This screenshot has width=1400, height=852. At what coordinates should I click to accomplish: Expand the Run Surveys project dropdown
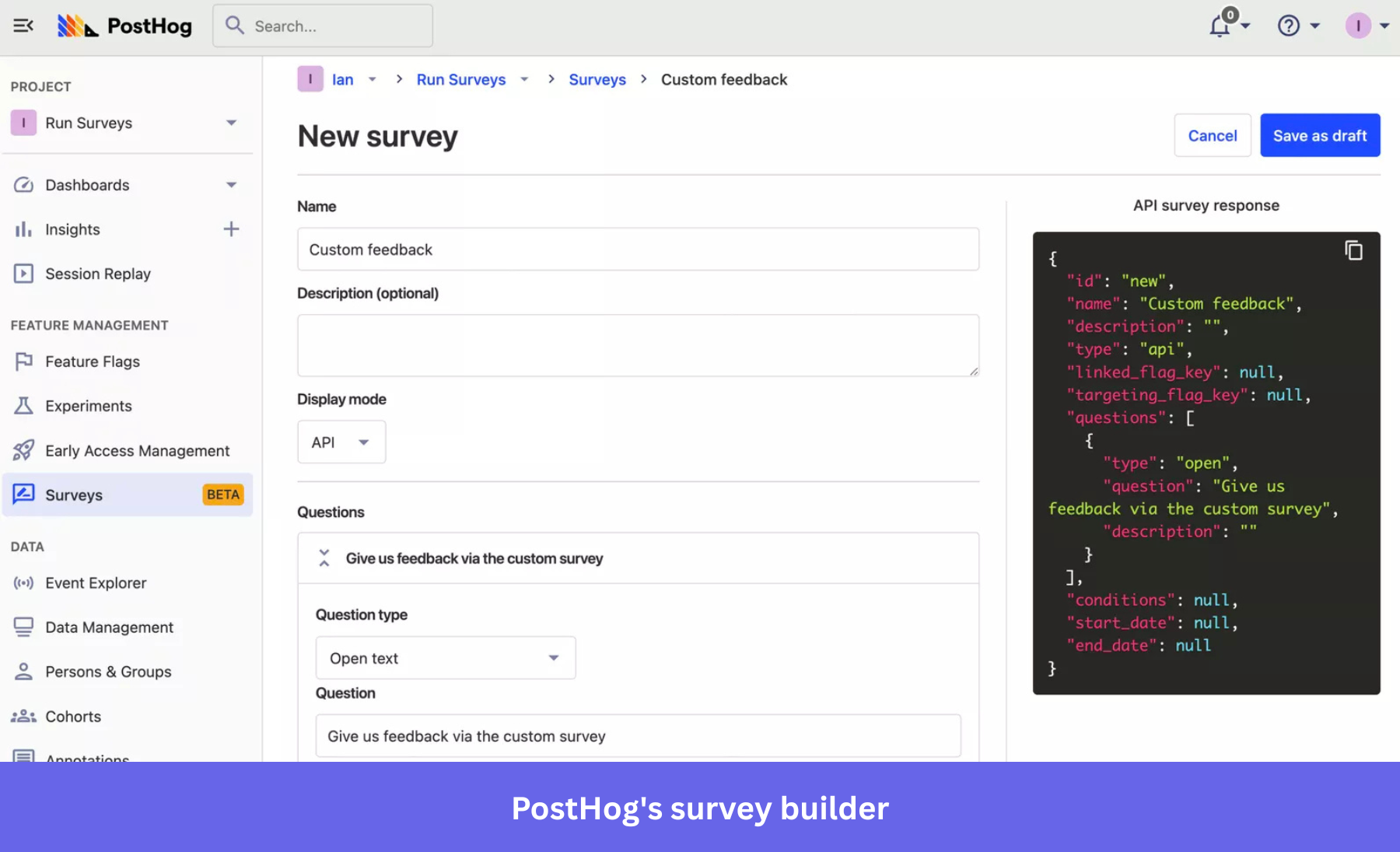[x=231, y=123]
